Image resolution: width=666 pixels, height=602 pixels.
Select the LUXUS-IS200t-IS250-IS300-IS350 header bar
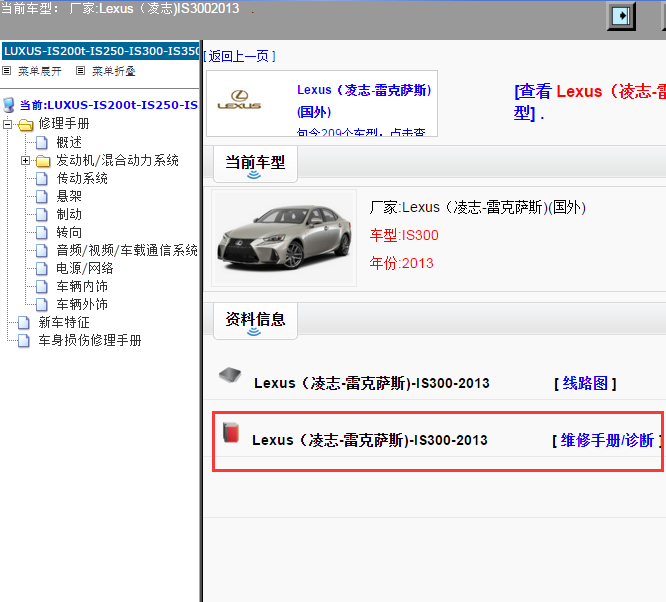click(x=101, y=51)
